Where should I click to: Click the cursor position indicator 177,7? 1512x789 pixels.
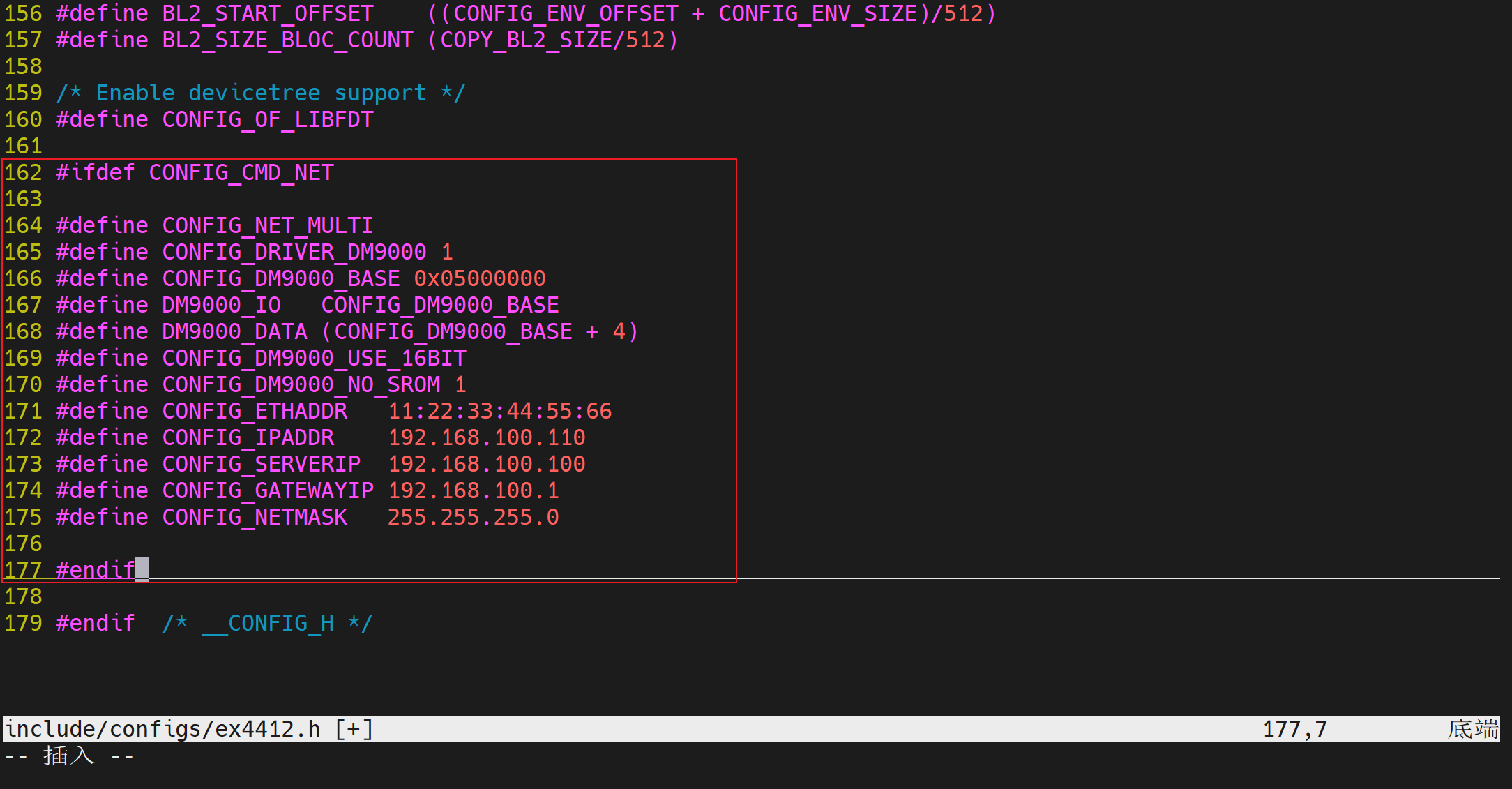(x=1294, y=729)
